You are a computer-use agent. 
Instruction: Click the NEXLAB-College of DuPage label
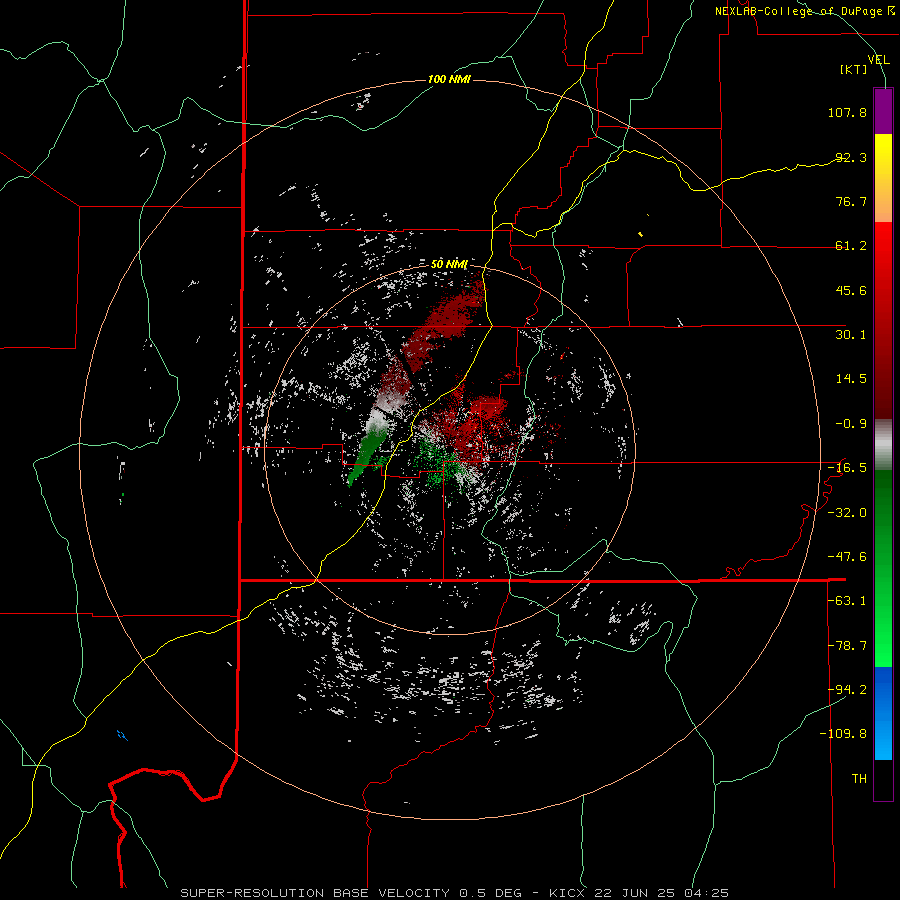[804, 11]
